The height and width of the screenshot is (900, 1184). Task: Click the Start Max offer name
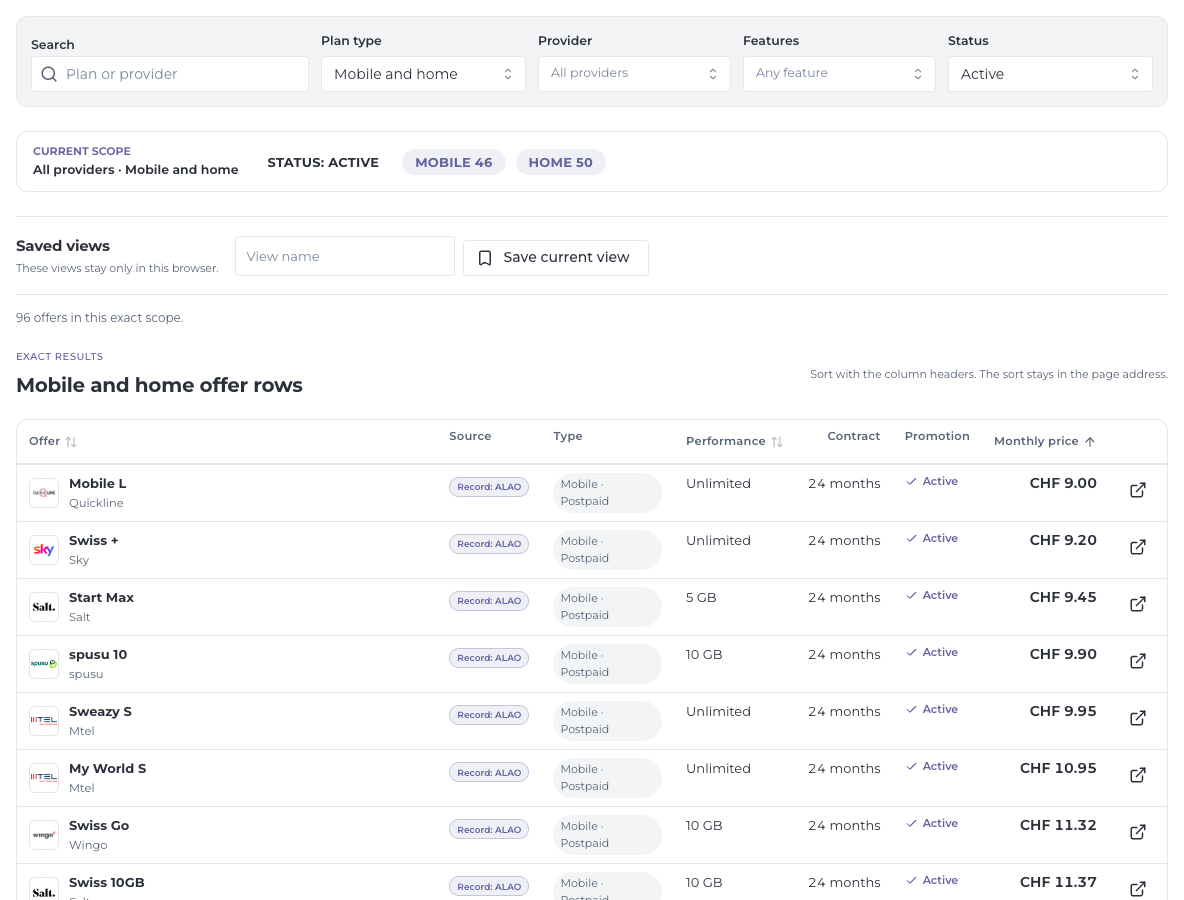pos(101,597)
